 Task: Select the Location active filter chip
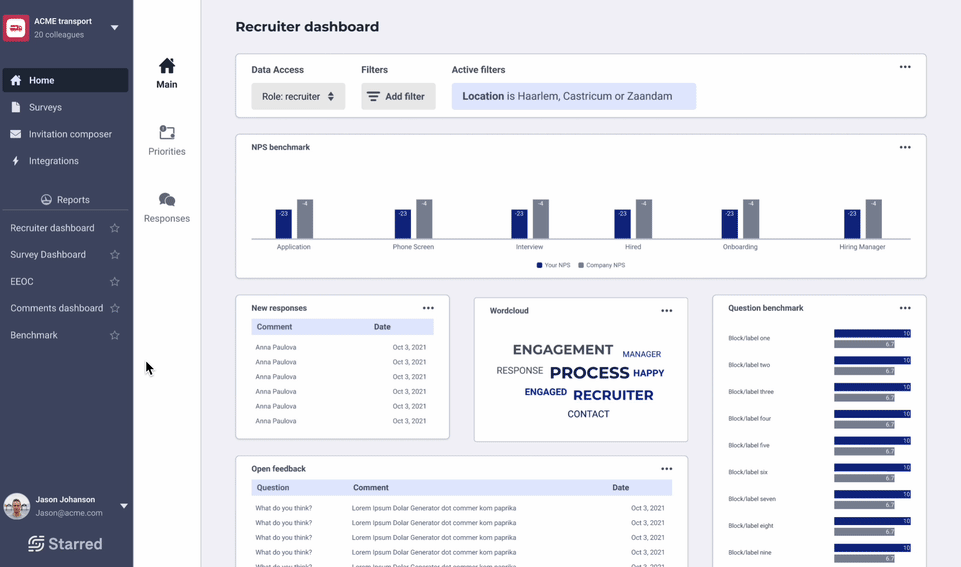click(x=574, y=96)
